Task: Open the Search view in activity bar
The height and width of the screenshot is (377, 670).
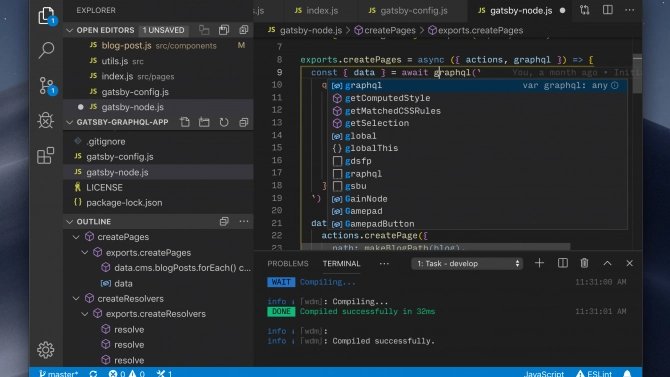Action: coord(46,50)
